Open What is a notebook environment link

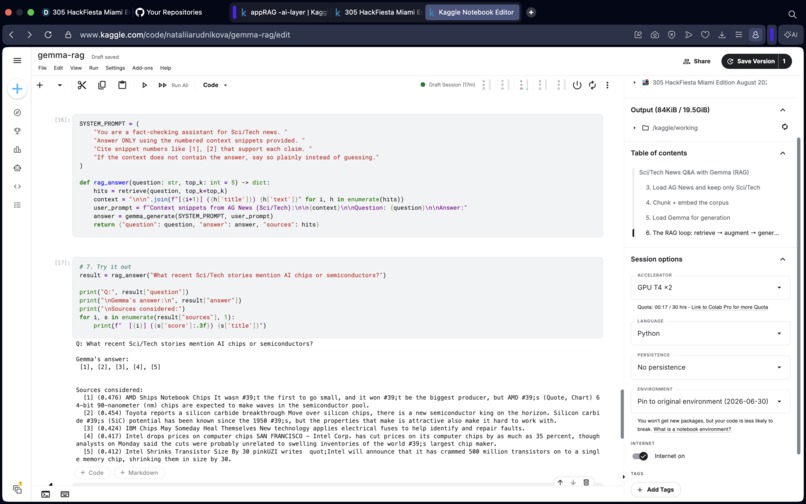pyautogui.click(x=692, y=429)
